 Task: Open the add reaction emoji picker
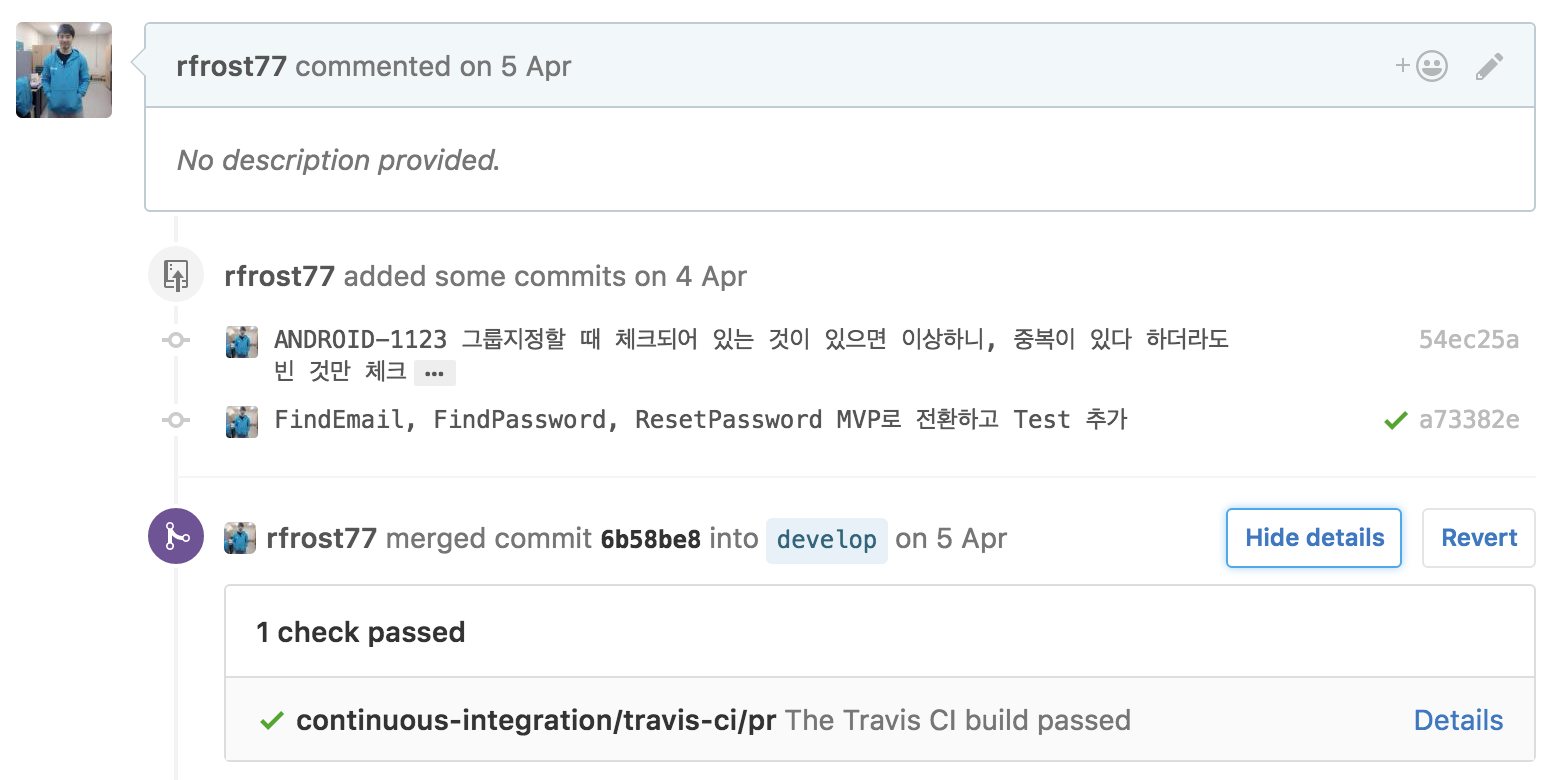pos(1421,67)
